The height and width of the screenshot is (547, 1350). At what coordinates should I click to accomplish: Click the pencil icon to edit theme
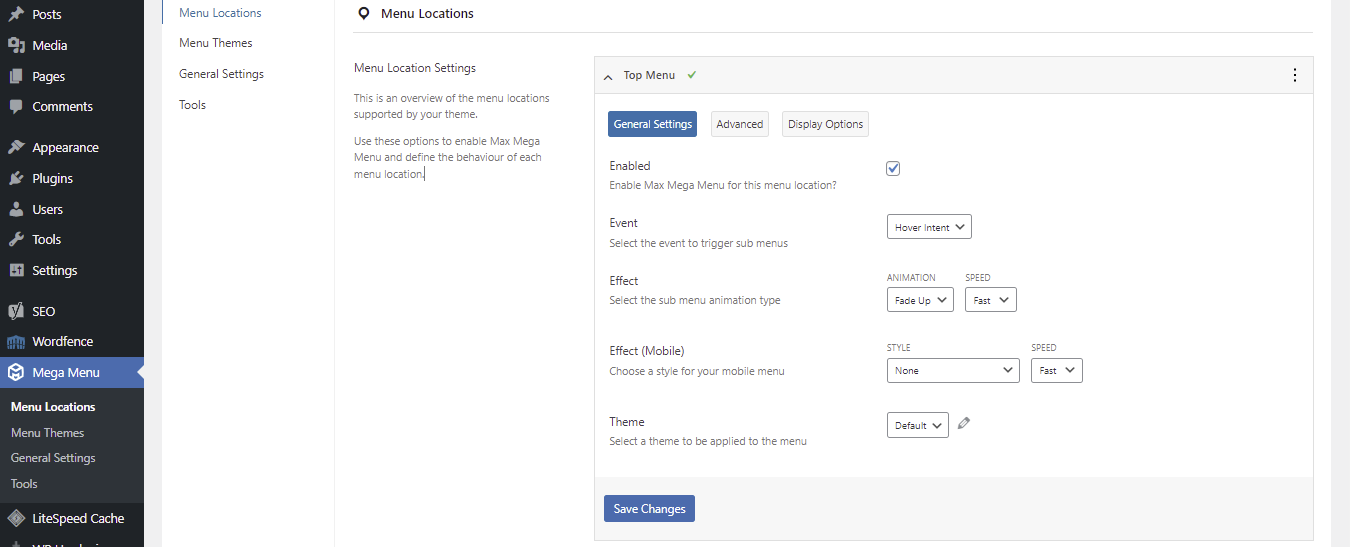click(x=964, y=423)
